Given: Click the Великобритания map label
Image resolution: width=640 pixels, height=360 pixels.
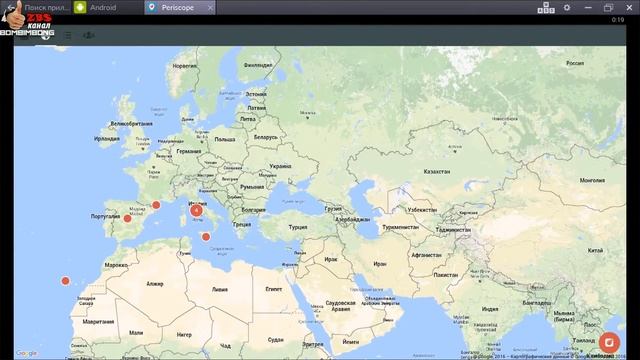Looking at the screenshot, I should coord(131,124).
